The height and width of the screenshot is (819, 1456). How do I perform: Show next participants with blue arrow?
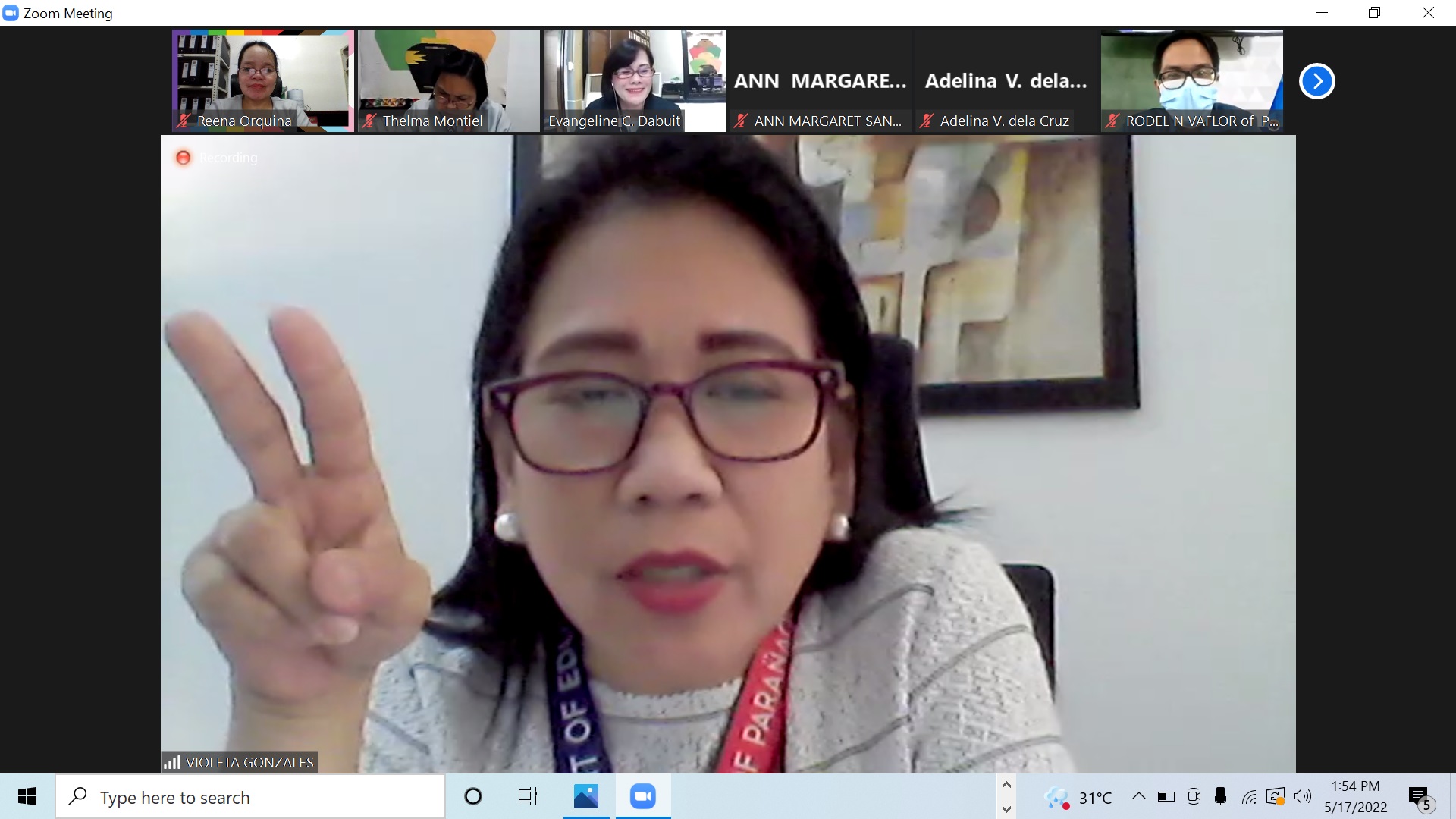tap(1316, 81)
